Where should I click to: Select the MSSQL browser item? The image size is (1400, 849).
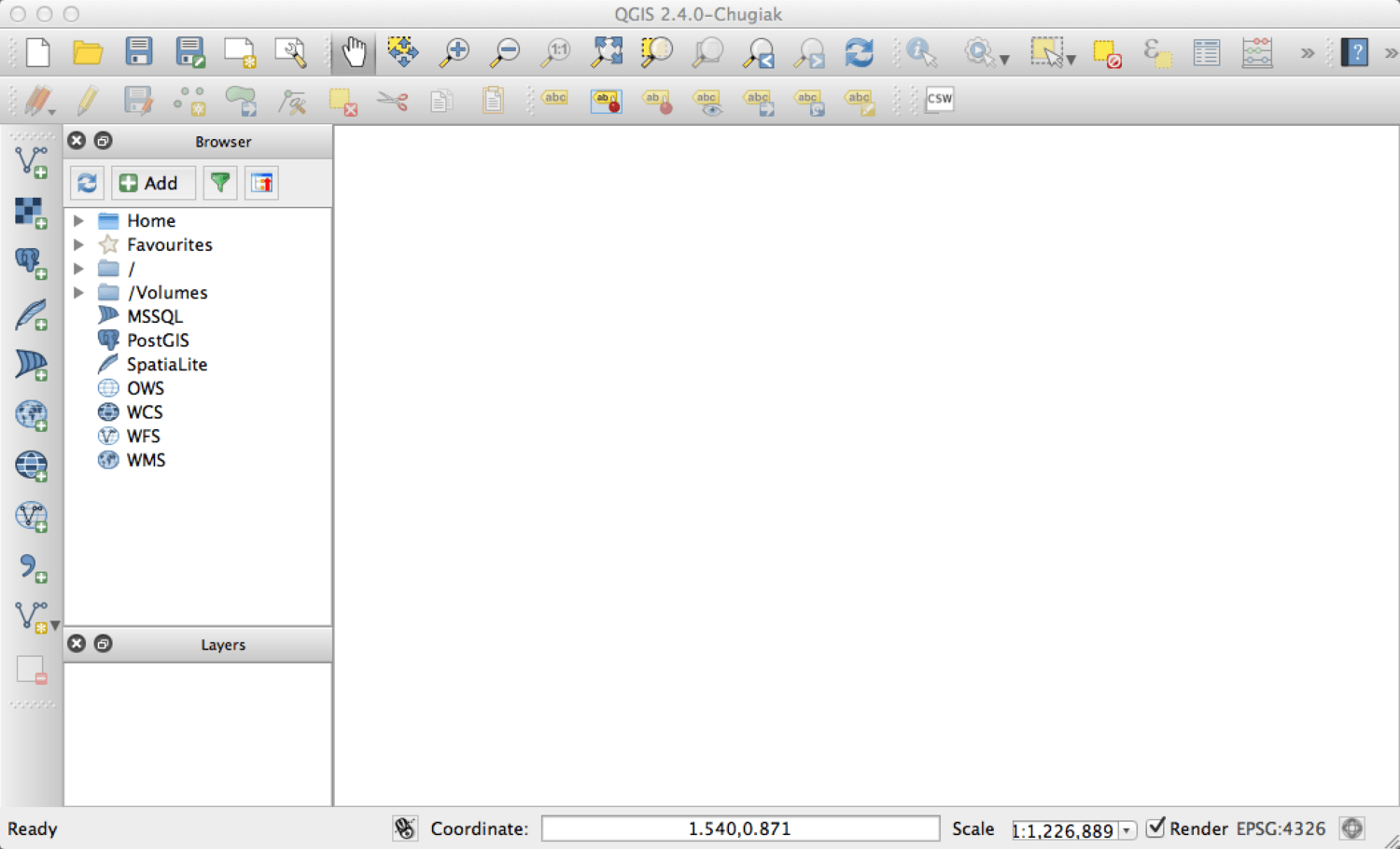[155, 316]
